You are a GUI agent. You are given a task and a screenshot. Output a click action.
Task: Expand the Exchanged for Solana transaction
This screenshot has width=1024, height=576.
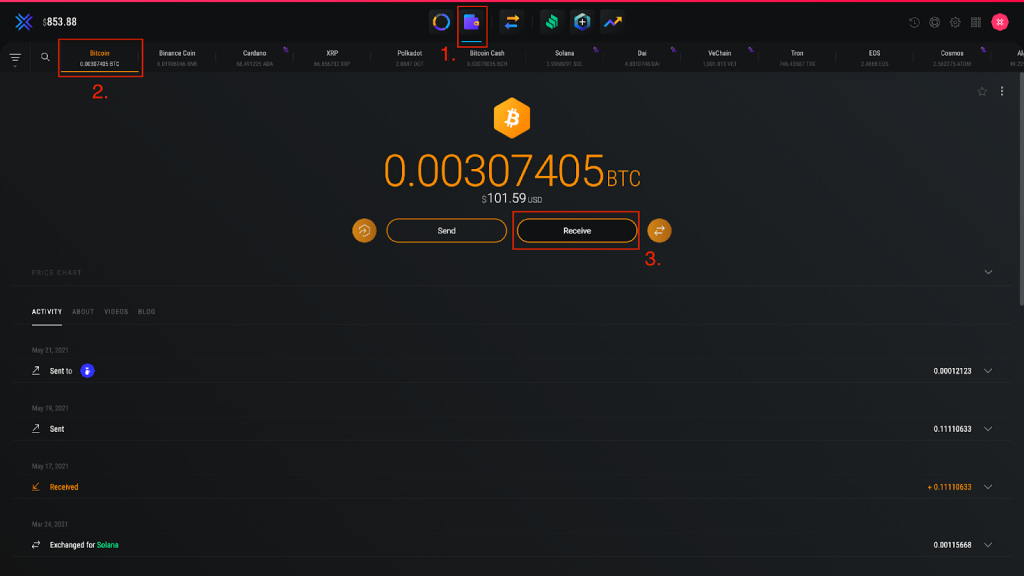pos(988,545)
